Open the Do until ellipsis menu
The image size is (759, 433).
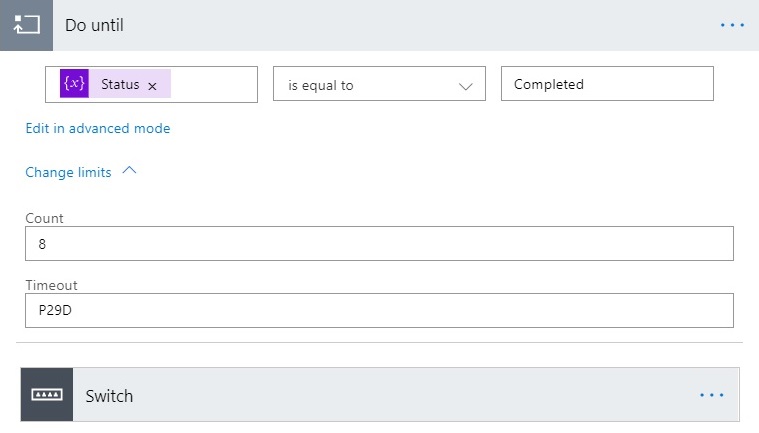[732, 25]
